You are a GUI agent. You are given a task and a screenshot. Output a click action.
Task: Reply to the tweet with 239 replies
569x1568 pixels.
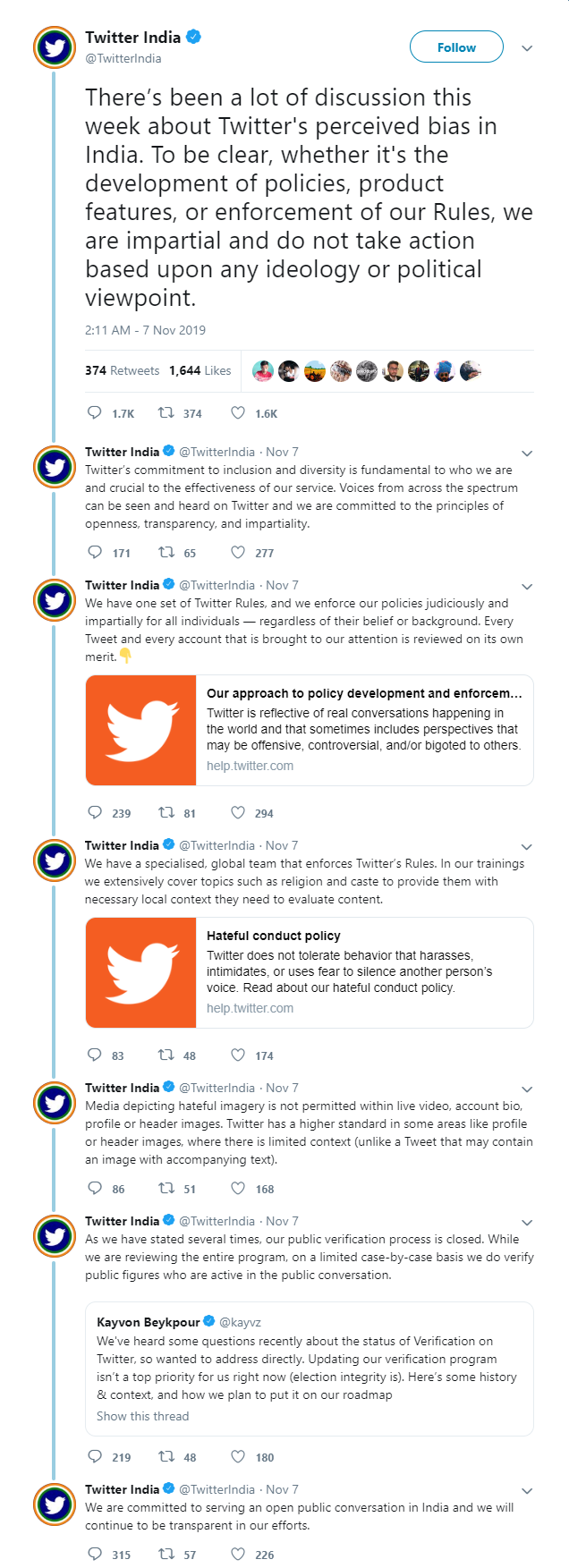click(x=95, y=813)
